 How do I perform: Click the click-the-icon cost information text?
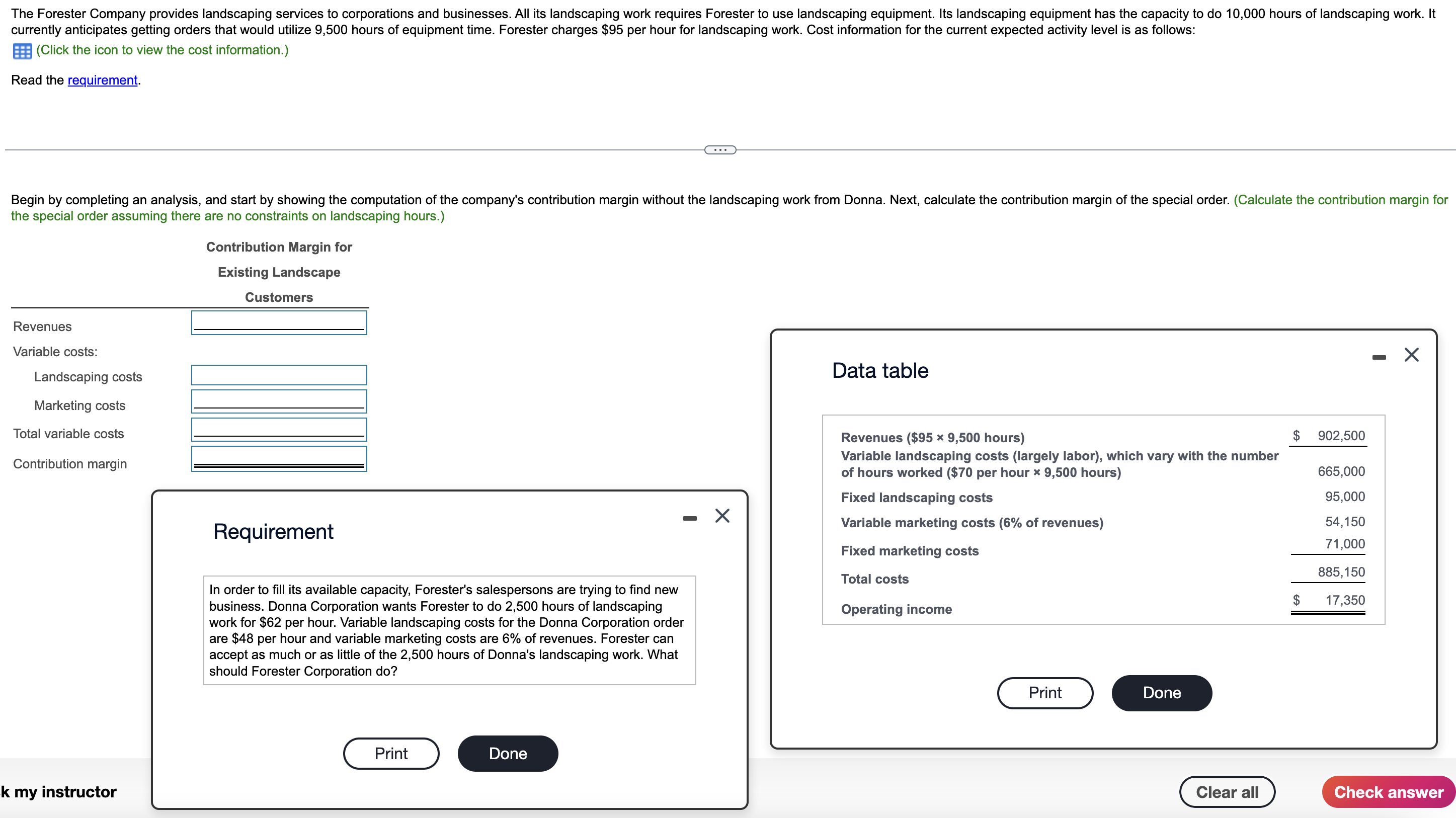click(x=162, y=50)
